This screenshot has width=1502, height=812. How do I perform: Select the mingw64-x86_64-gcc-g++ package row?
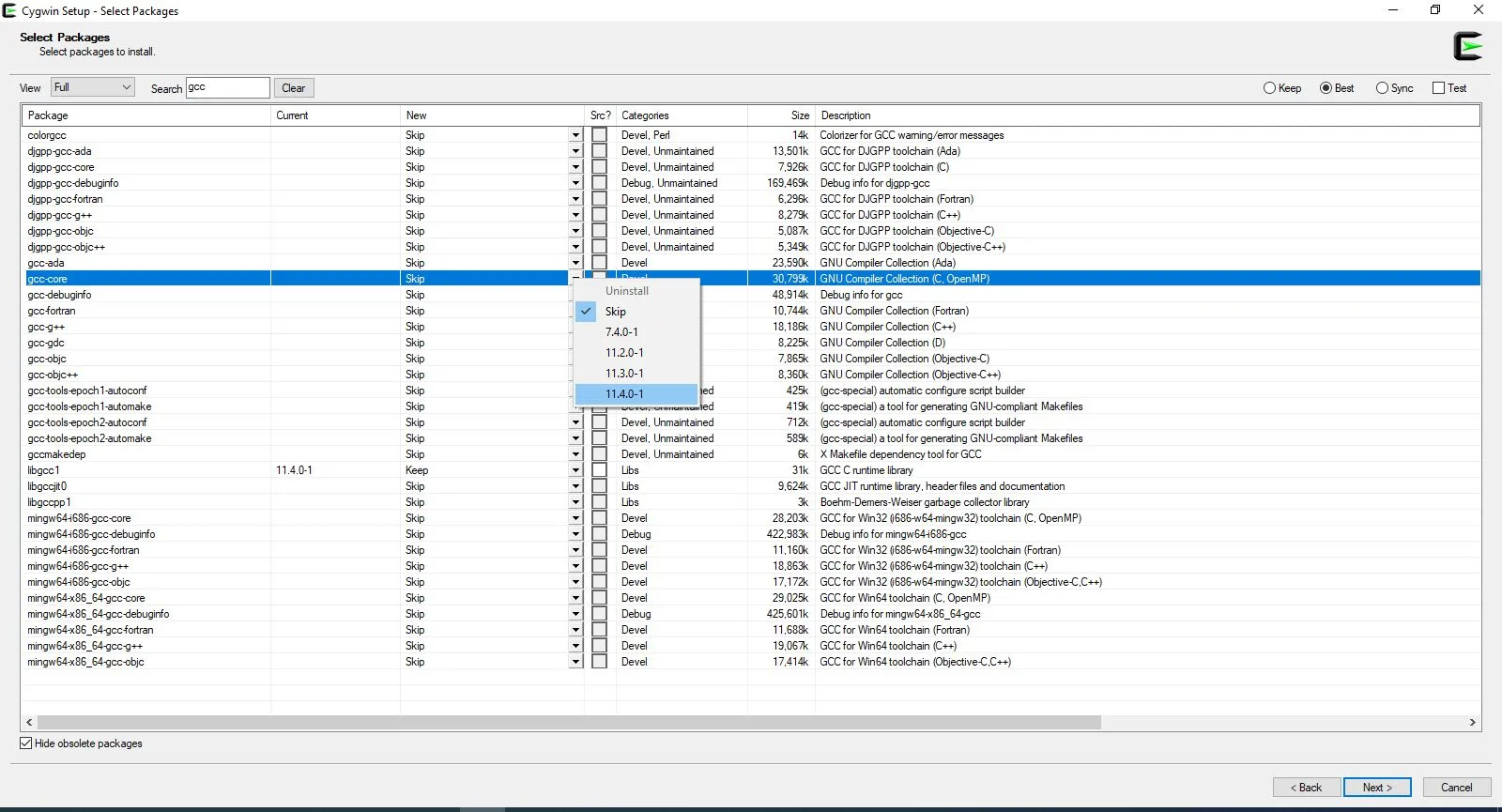(751, 646)
